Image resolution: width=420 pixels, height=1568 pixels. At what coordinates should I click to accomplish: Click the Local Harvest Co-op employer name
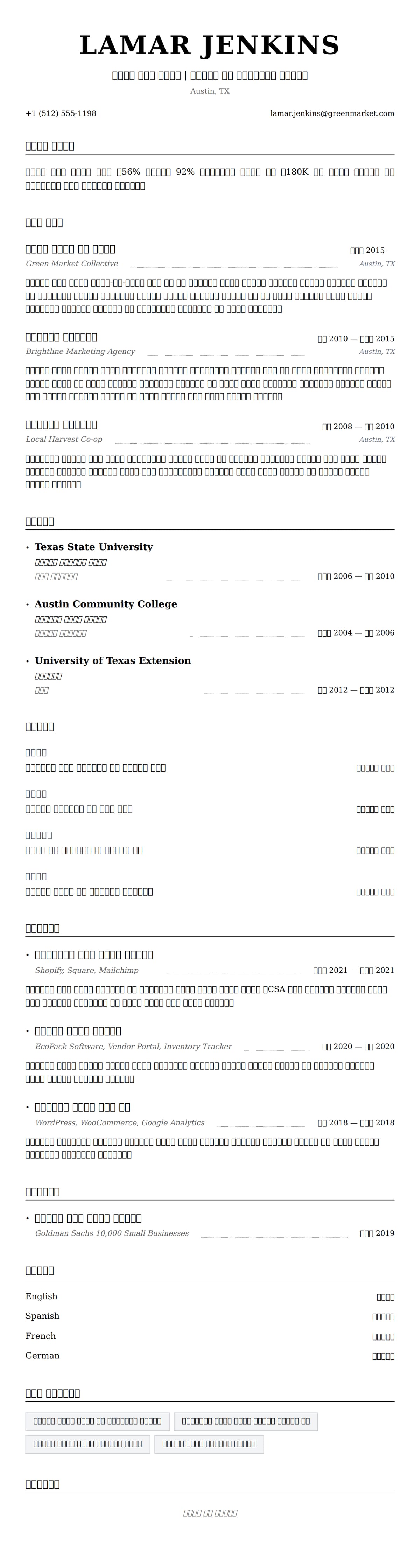point(64,440)
